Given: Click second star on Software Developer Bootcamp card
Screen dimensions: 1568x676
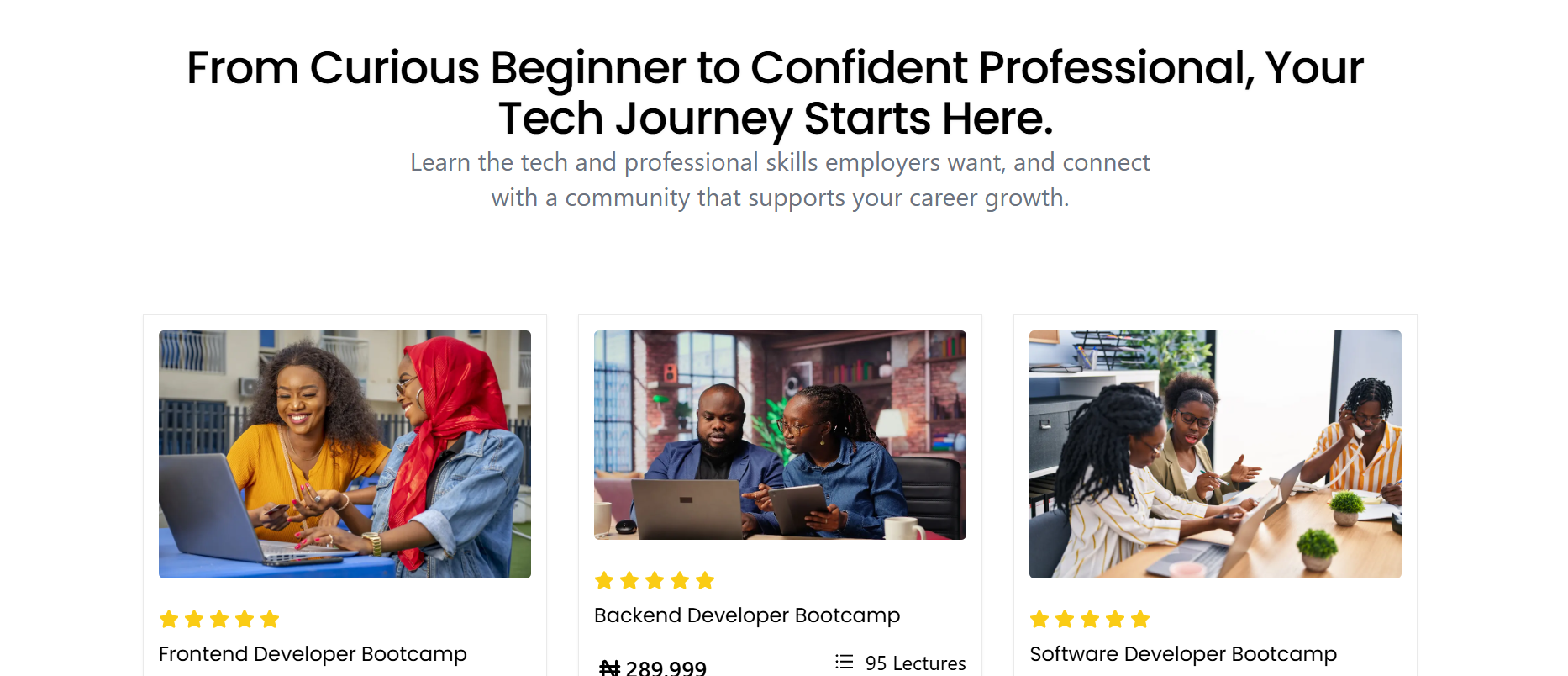Looking at the screenshot, I should click(x=1065, y=620).
